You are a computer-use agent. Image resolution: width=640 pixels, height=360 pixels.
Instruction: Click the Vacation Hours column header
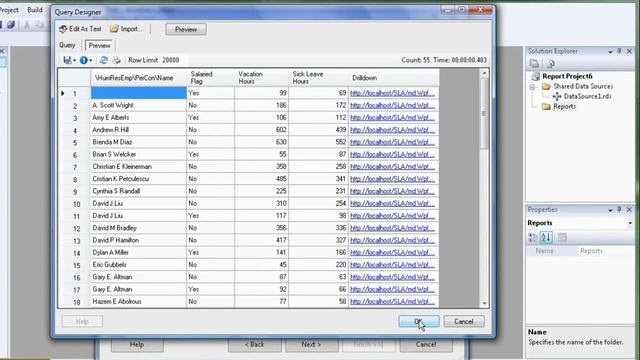pyautogui.click(x=261, y=78)
